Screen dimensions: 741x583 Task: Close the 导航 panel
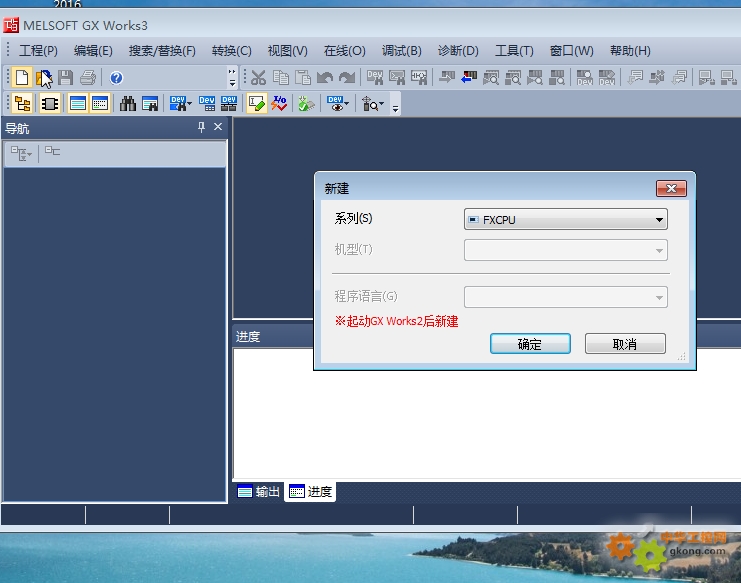tap(218, 127)
